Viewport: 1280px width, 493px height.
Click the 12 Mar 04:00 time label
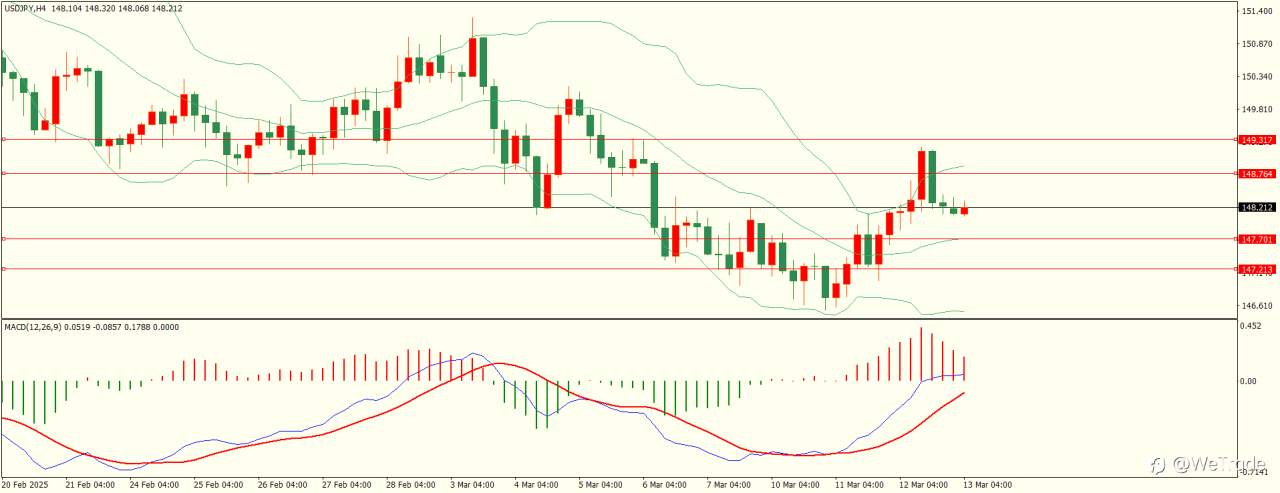tap(924, 485)
